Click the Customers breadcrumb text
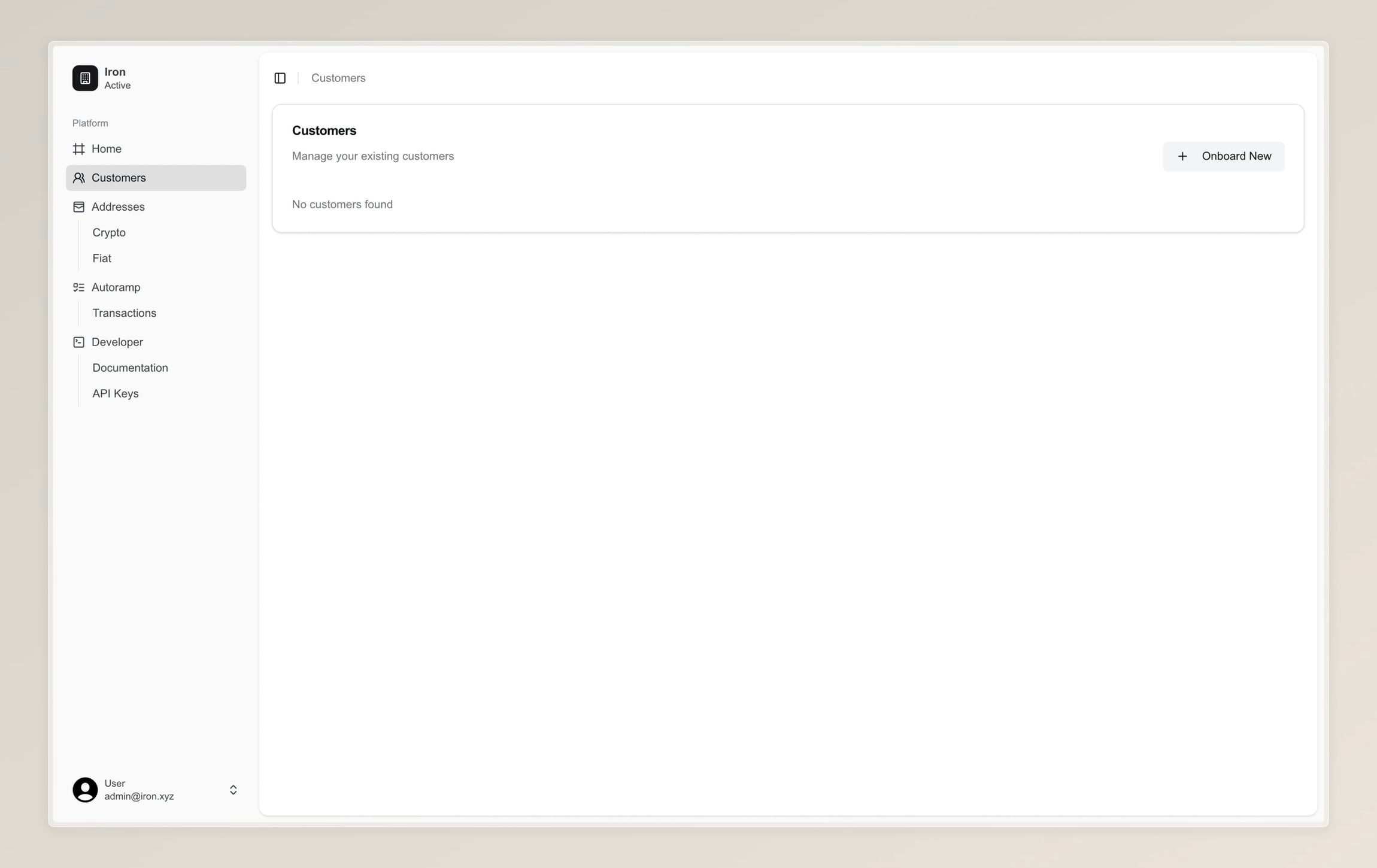 pyautogui.click(x=338, y=78)
